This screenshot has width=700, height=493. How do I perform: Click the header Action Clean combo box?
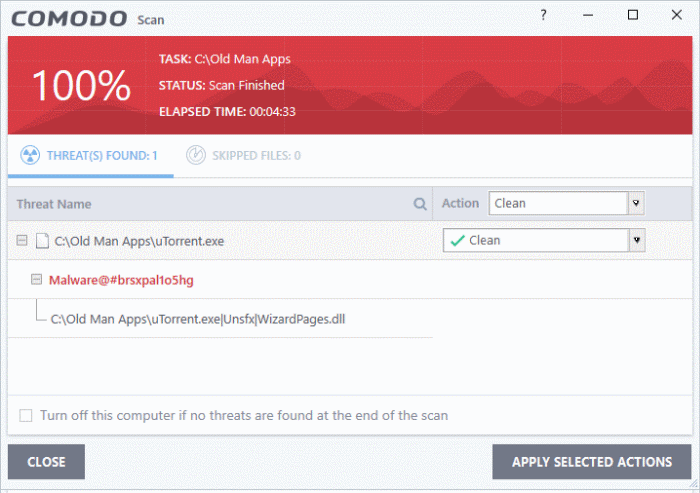(x=566, y=203)
